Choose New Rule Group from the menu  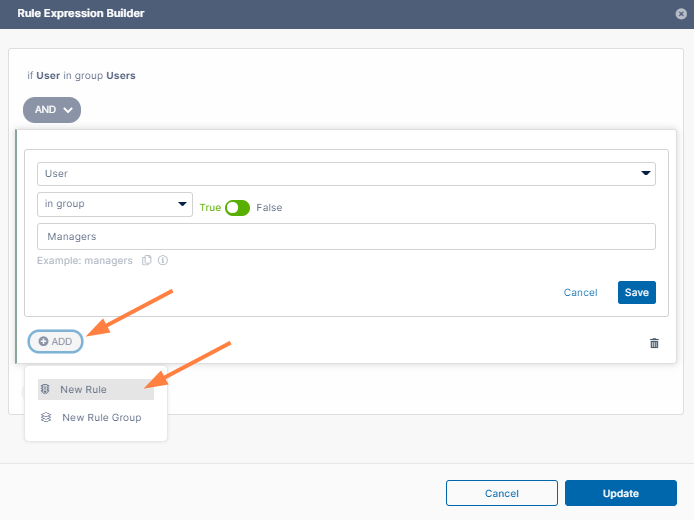pyautogui.click(x=101, y=417)
